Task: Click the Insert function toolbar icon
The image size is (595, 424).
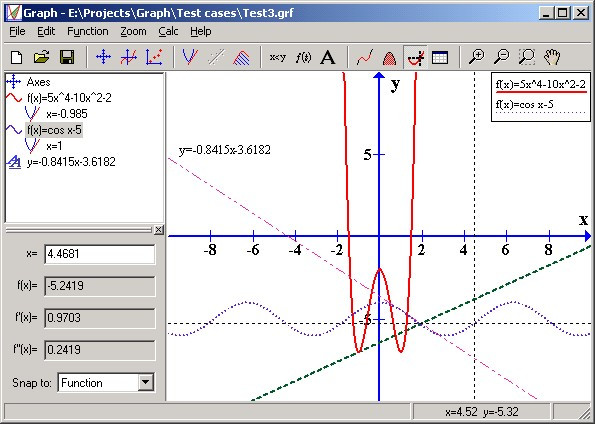Action: point(129,58)
